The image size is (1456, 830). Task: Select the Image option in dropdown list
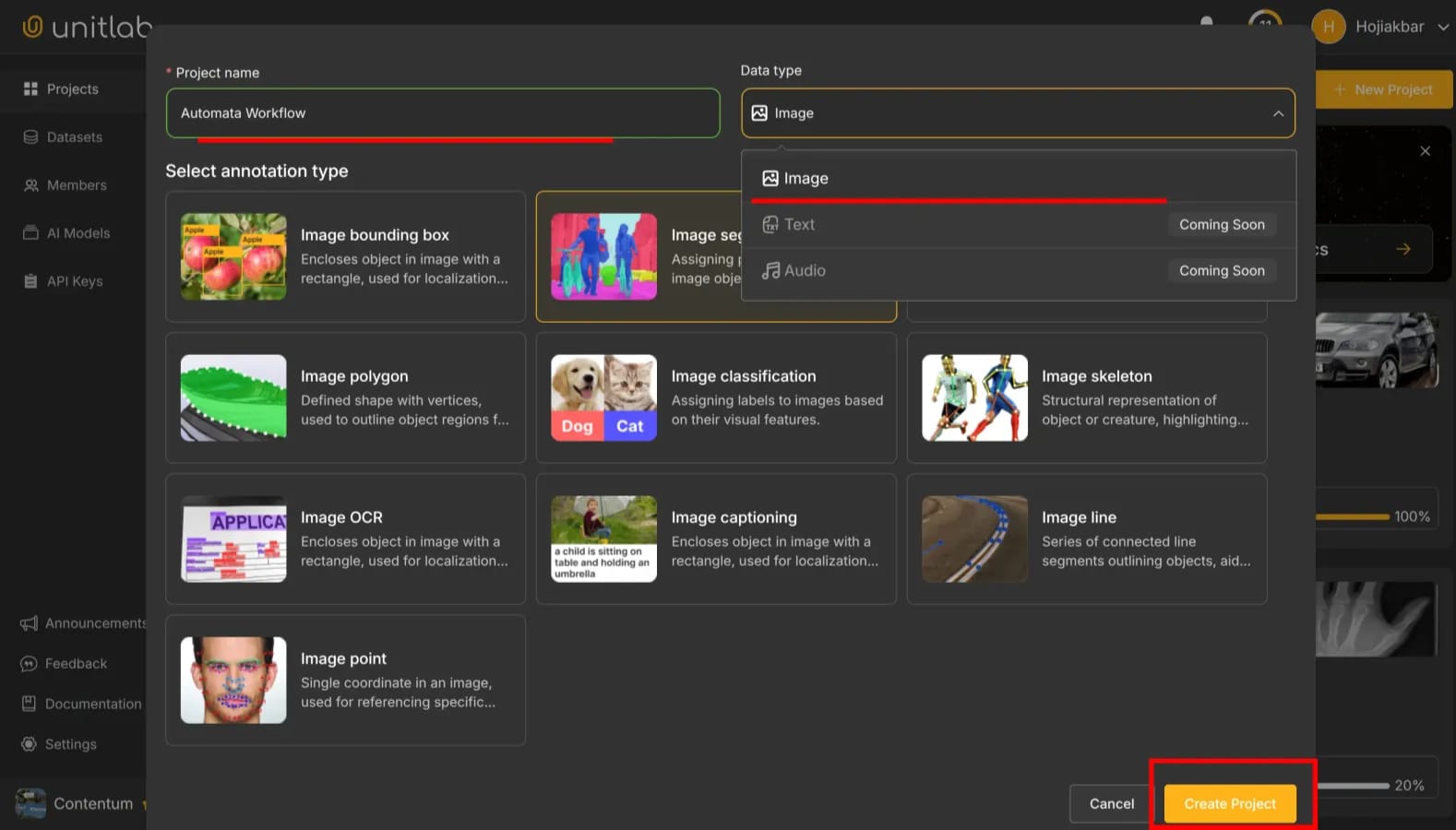(x=806, y=178)
